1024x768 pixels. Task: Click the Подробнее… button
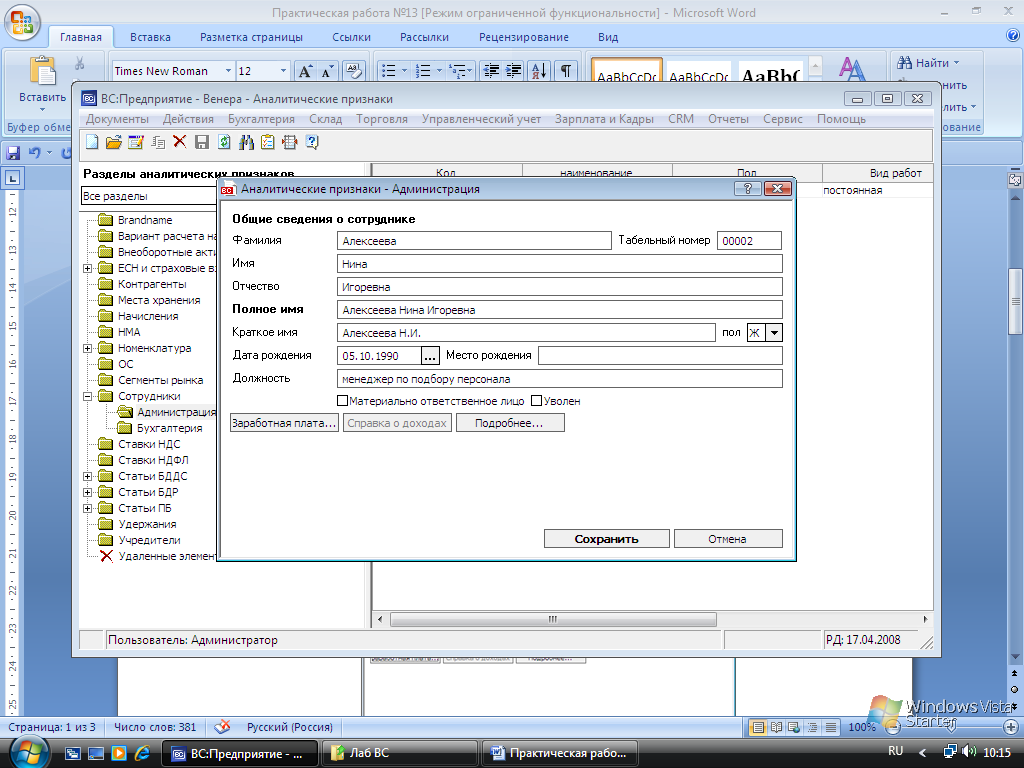point(509,423)
